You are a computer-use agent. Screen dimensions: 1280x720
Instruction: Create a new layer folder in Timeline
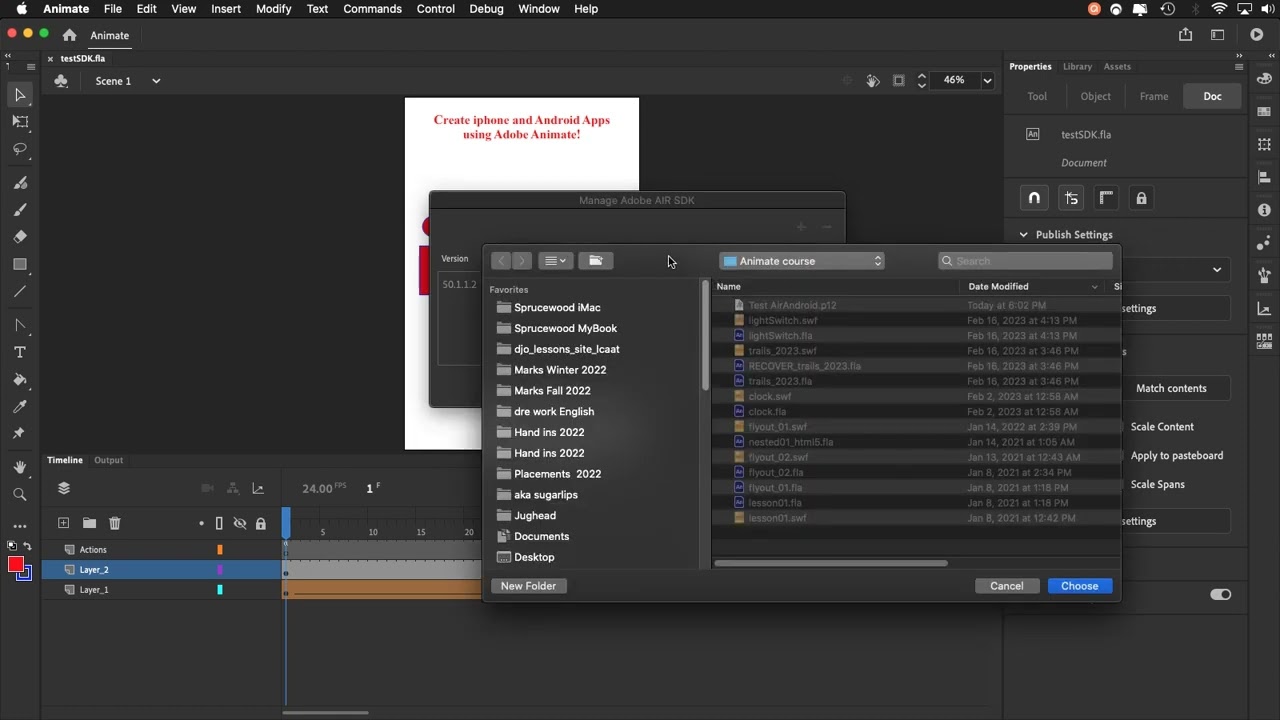89,523
